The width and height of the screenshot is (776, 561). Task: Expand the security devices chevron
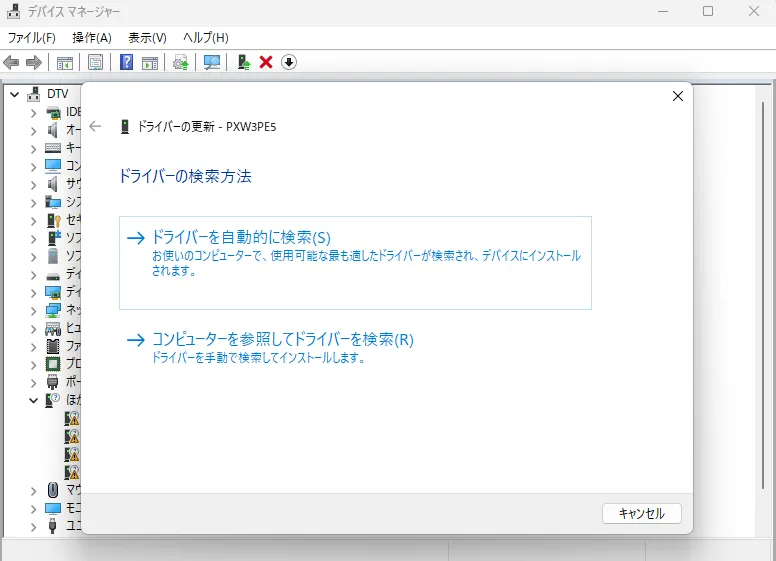[x=33, y=221]
